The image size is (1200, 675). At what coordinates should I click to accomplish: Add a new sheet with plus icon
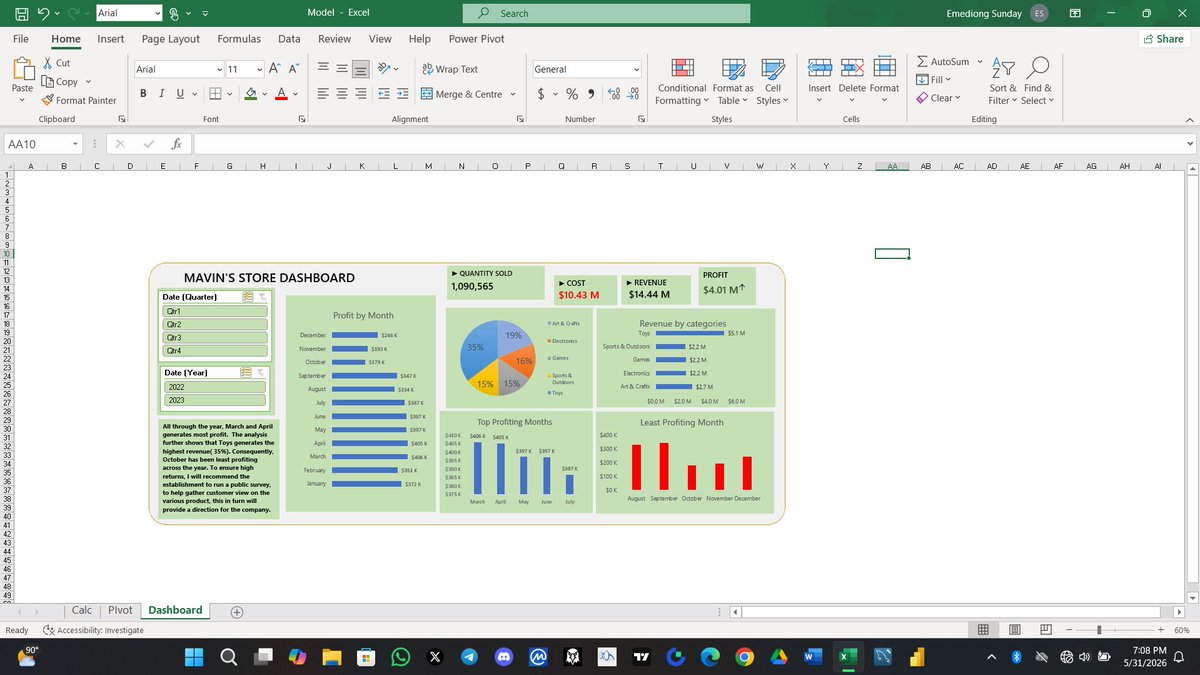click(237, 611)
